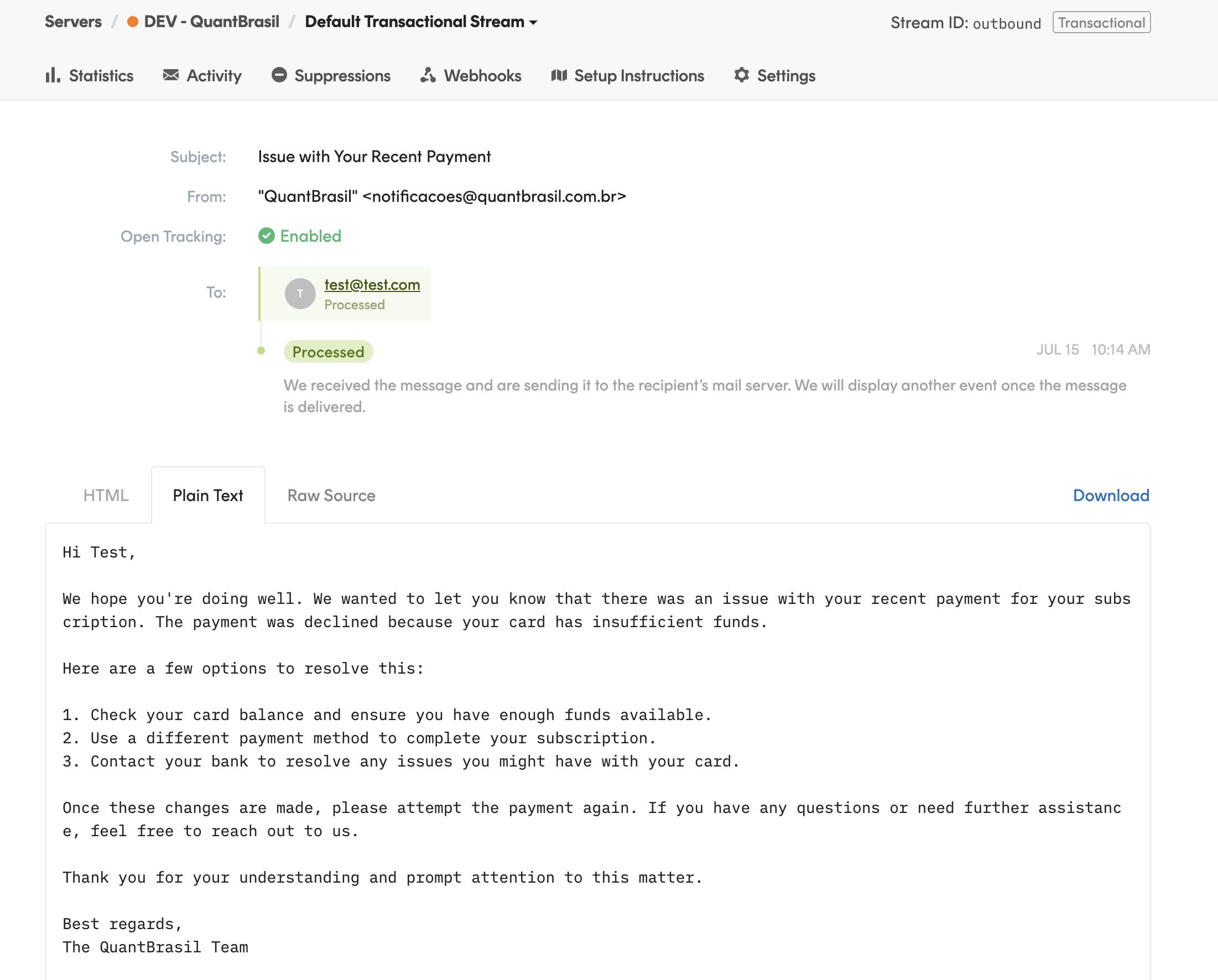Select the Plain Text tab
Screen dimensions: 1218x980
coord(208,496)
